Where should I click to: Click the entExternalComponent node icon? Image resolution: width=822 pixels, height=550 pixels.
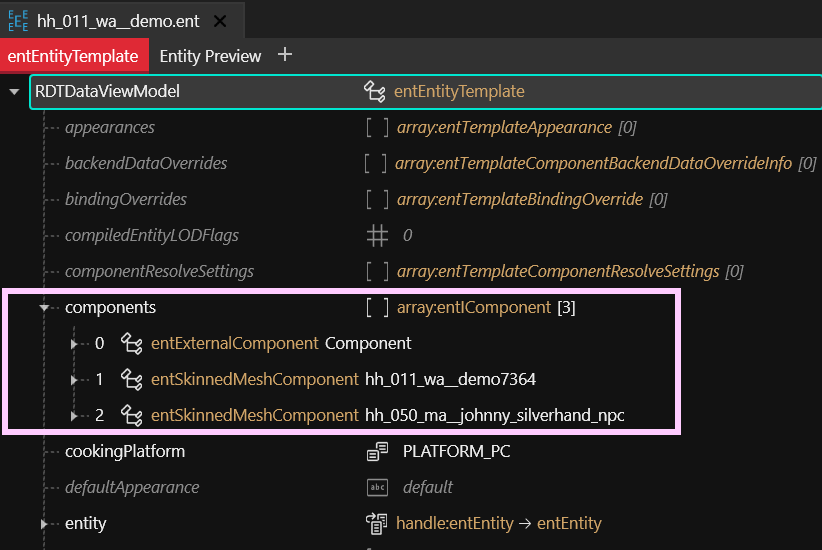tap(131, 344)
